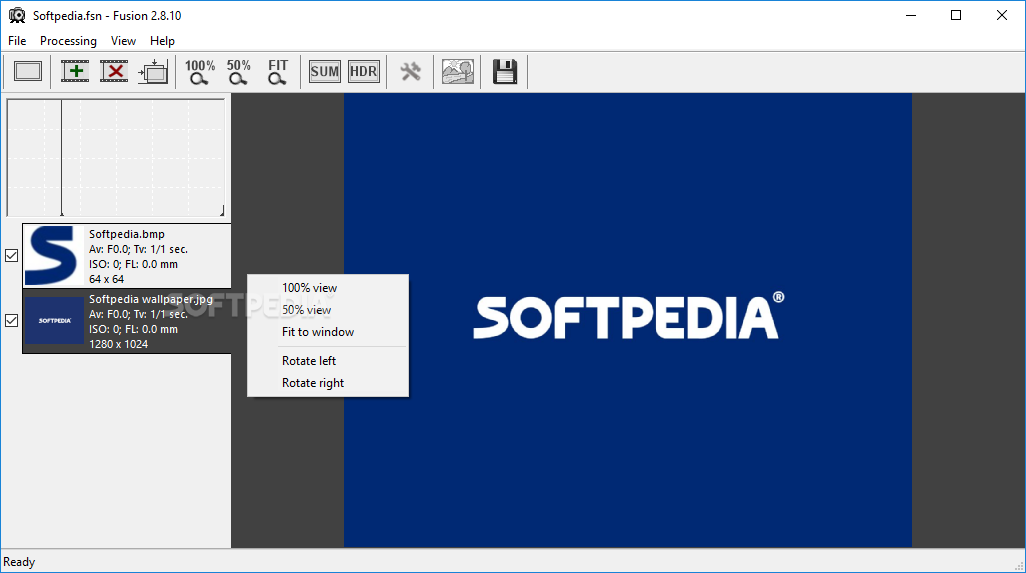Open settings via hammer and wrench icon
This screenshot has height=573, width=1026.
(x=411, y=71)
